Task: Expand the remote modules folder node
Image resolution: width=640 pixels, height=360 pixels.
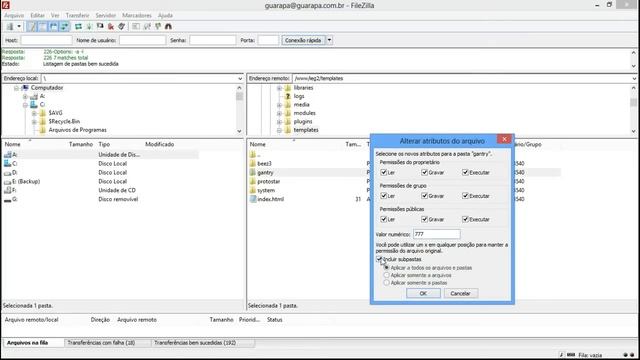Action: (279, 113)
